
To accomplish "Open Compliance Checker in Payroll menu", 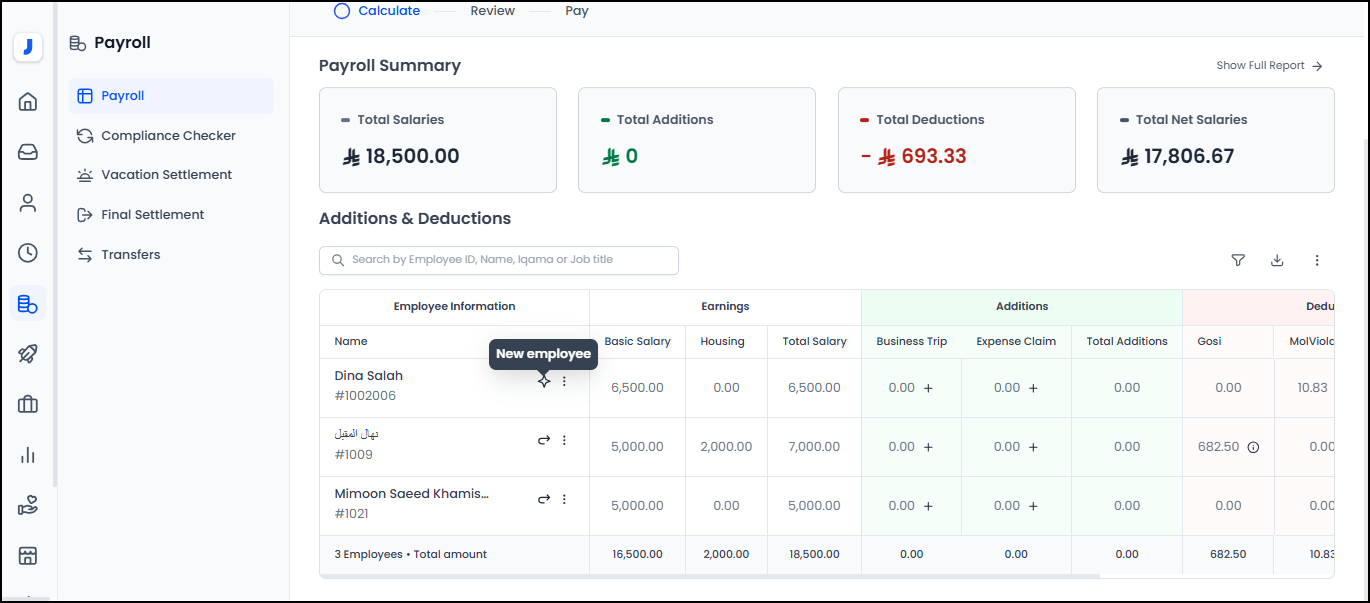I will click(168, 136).
